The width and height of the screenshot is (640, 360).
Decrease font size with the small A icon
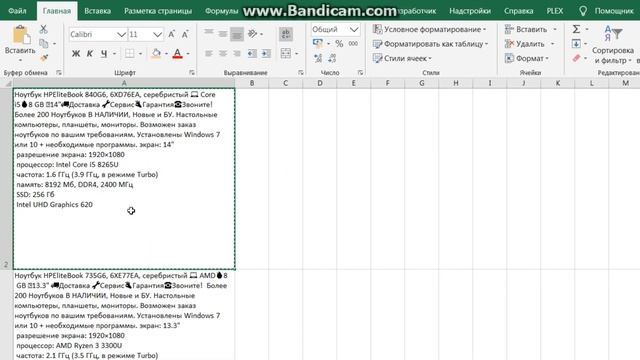pos(185,34)
